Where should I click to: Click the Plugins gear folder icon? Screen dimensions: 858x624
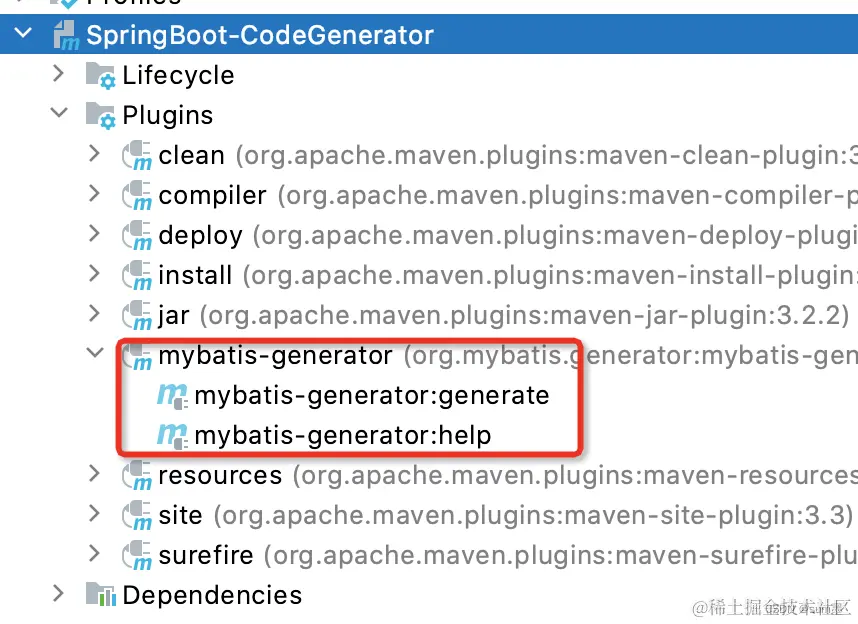[100, 114]
